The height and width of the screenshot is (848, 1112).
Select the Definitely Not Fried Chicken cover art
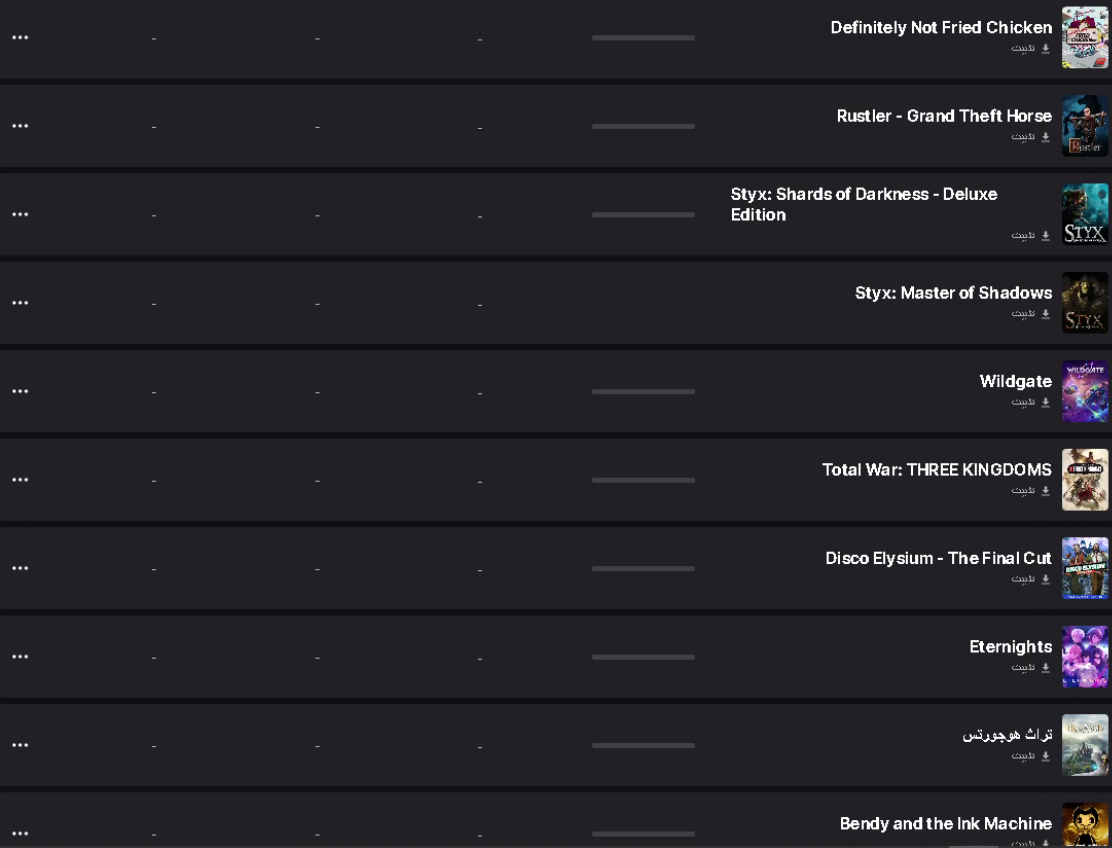click(x=1085, y=38)
